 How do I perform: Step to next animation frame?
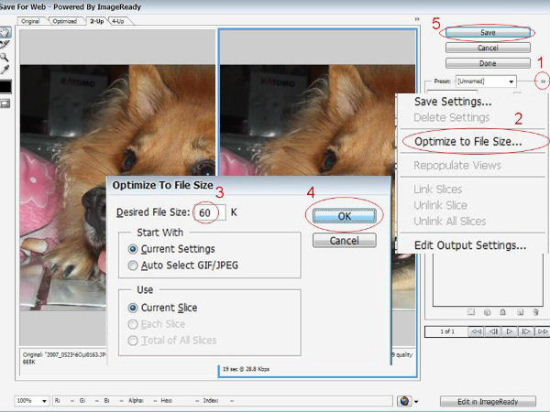click(525, 331)
